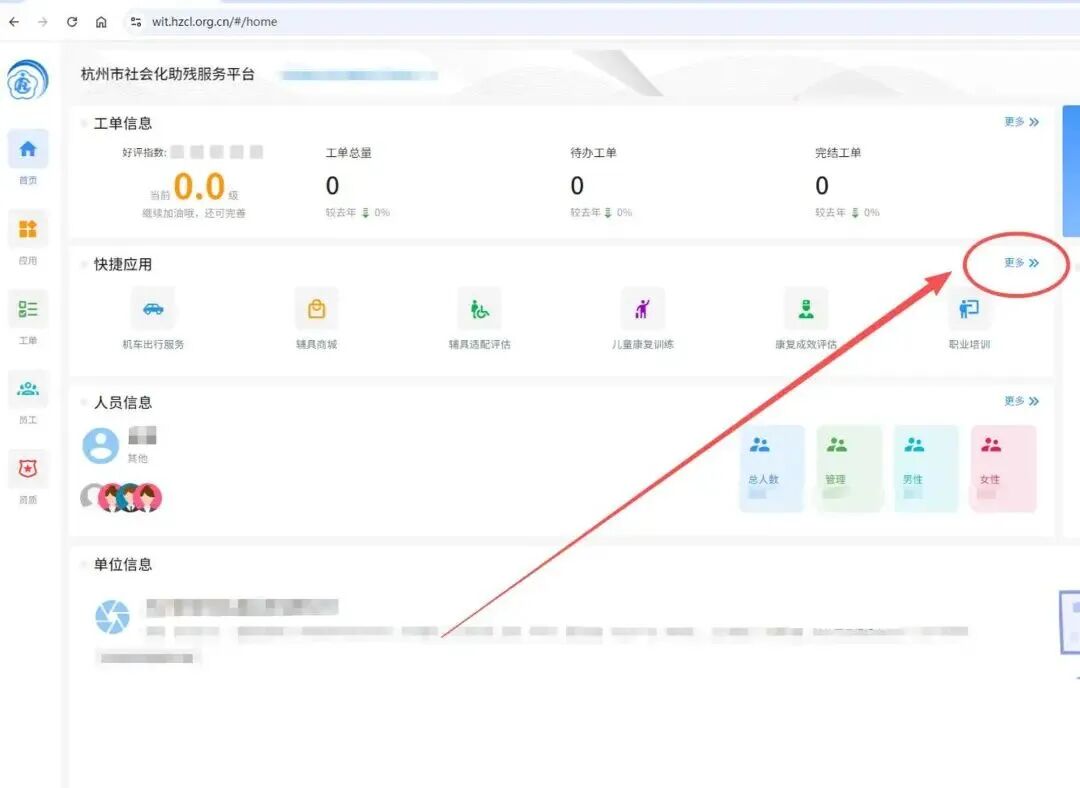Viewport: 1080px width, 788px height.
Task: Click the browser forward arrow
Action: (x=43, y=22)
